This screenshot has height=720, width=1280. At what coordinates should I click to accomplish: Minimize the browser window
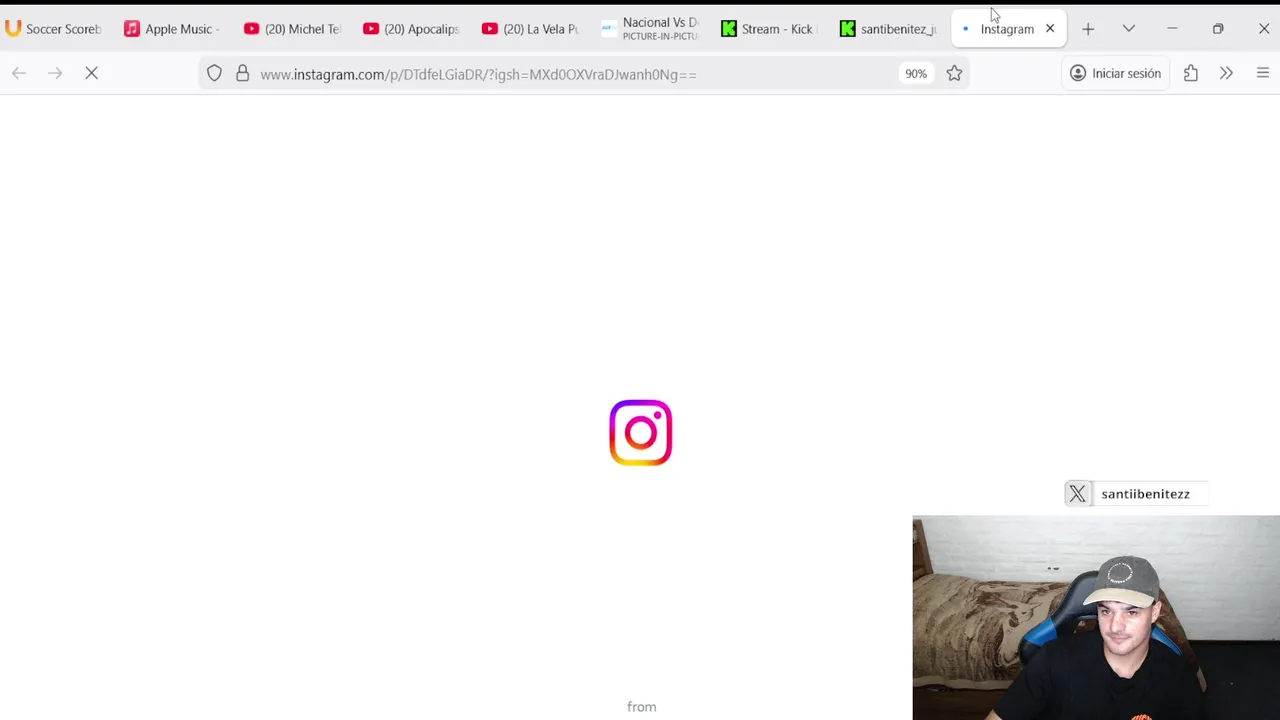click(x=1172, y=29)
